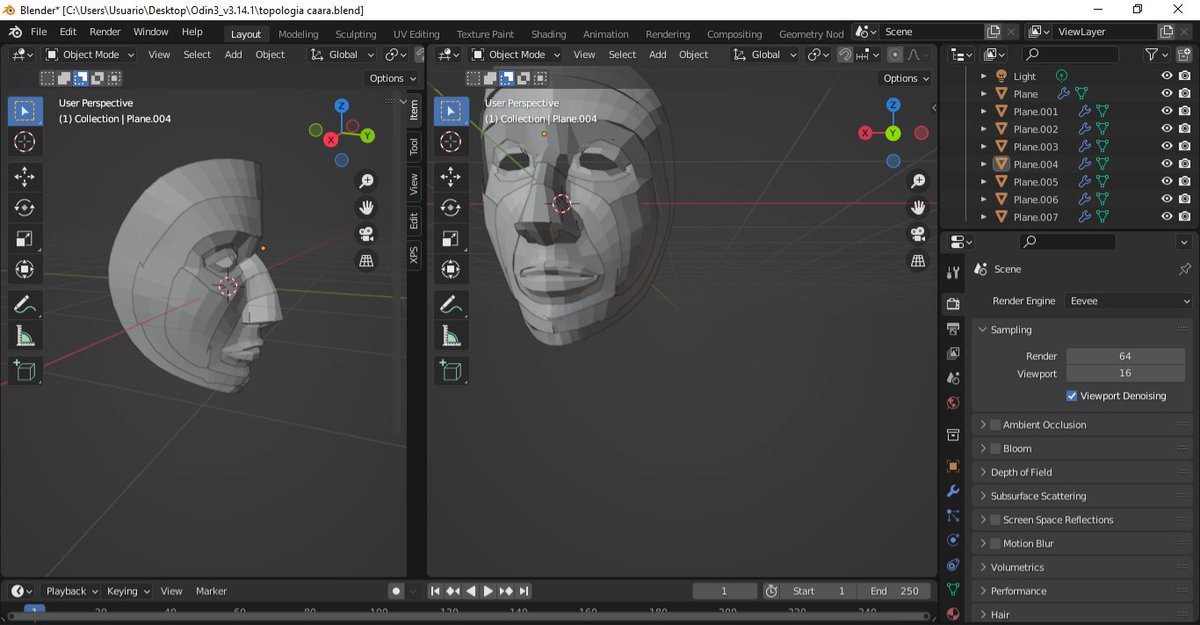Pick the Rotate tool in right viewport
This screenshot has height=625, width=1200.
[x=451, y=208]
